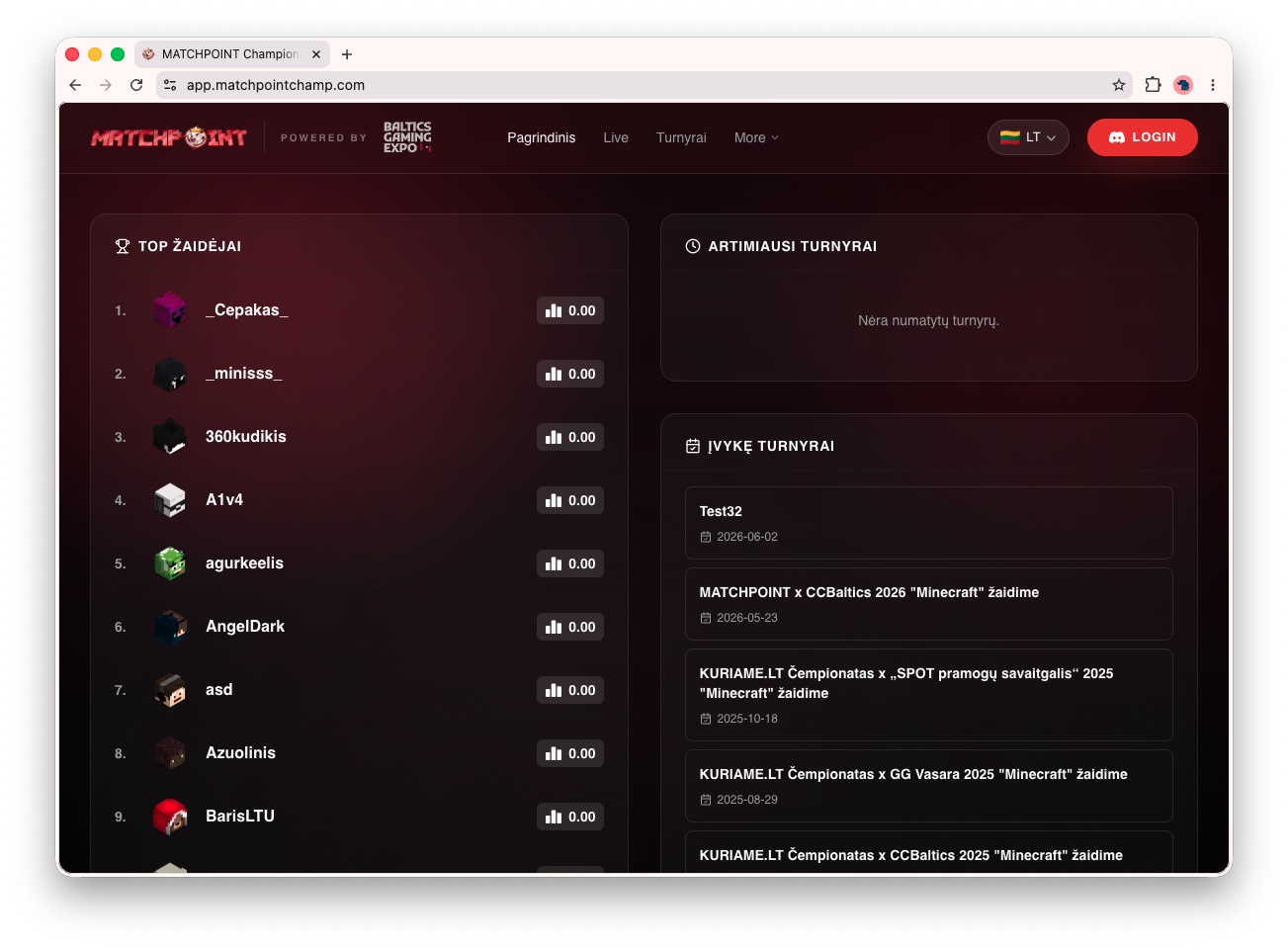
Task: Click A1v4 skeleton head avatar
Action: [170, 500]
